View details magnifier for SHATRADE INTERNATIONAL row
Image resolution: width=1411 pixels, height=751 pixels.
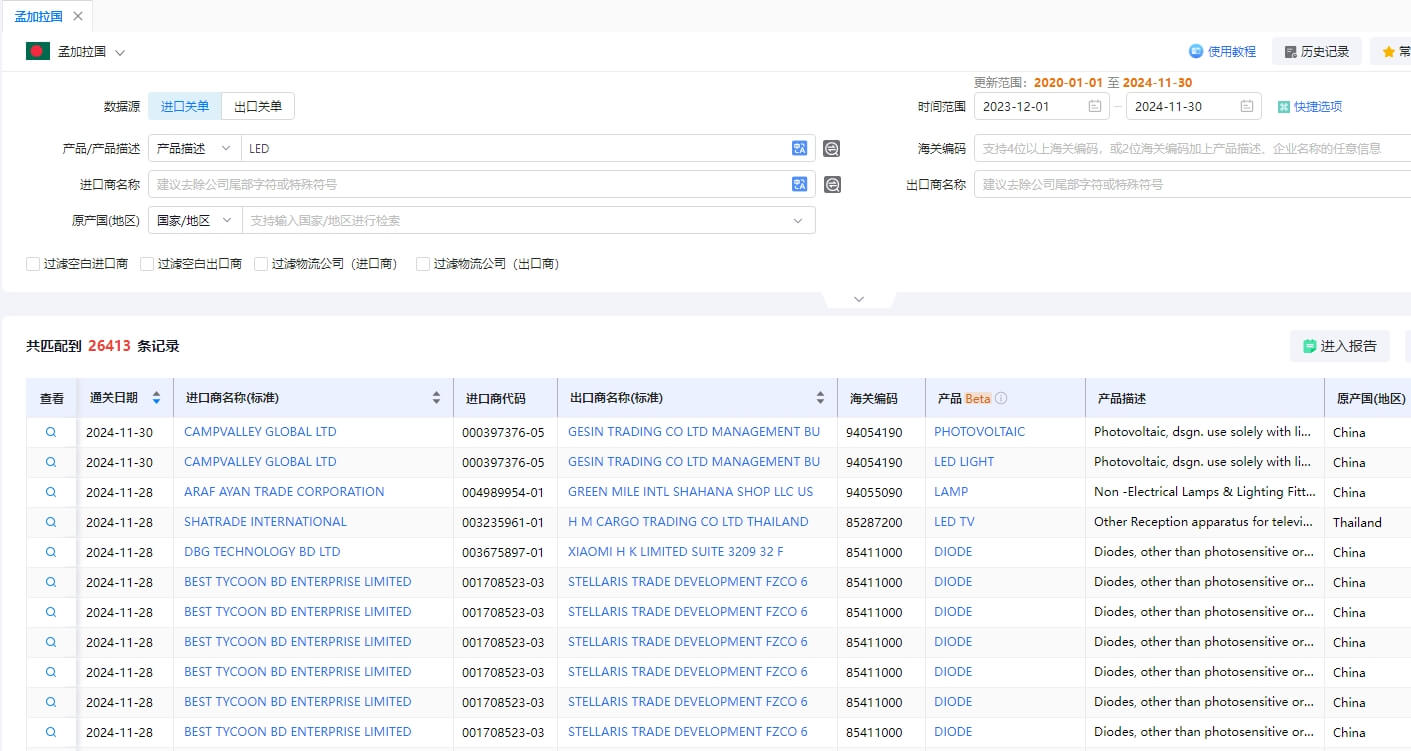click(x=51, y=522)
